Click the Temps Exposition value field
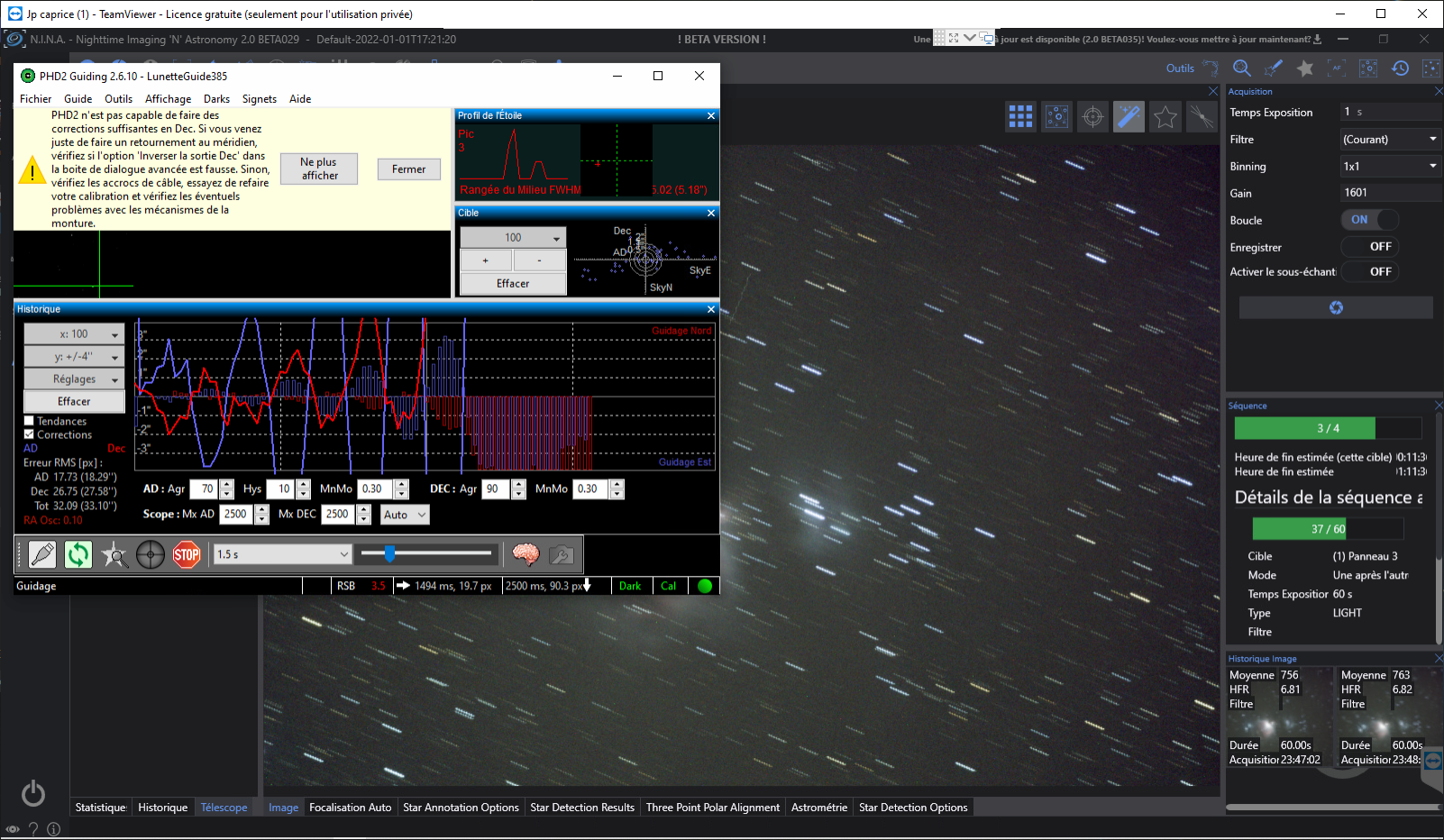 (x=1391, y=112)
